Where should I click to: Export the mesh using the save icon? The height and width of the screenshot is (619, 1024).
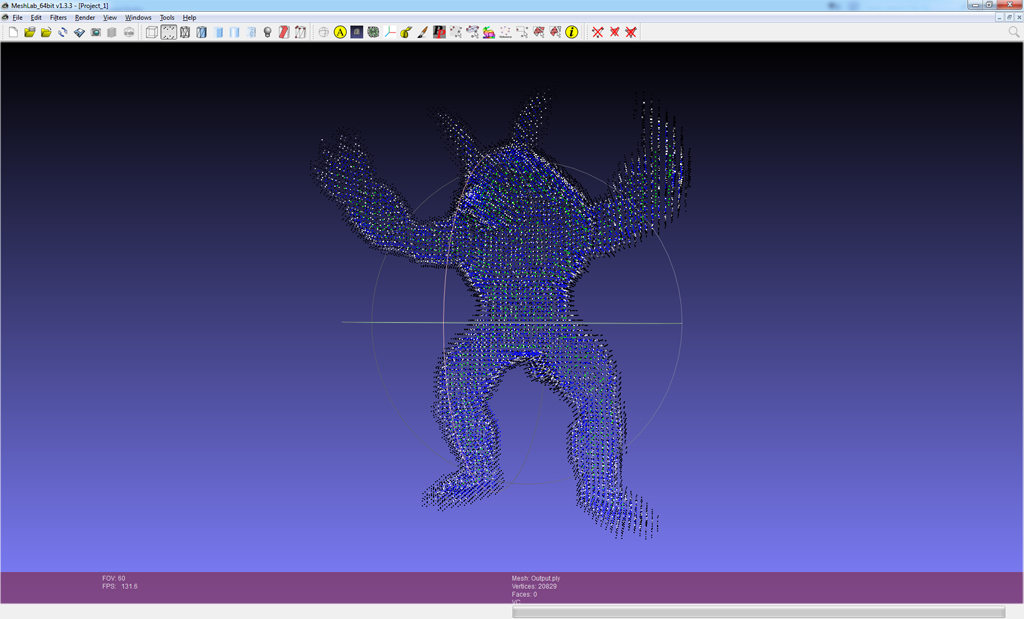(x=79, y=32)
